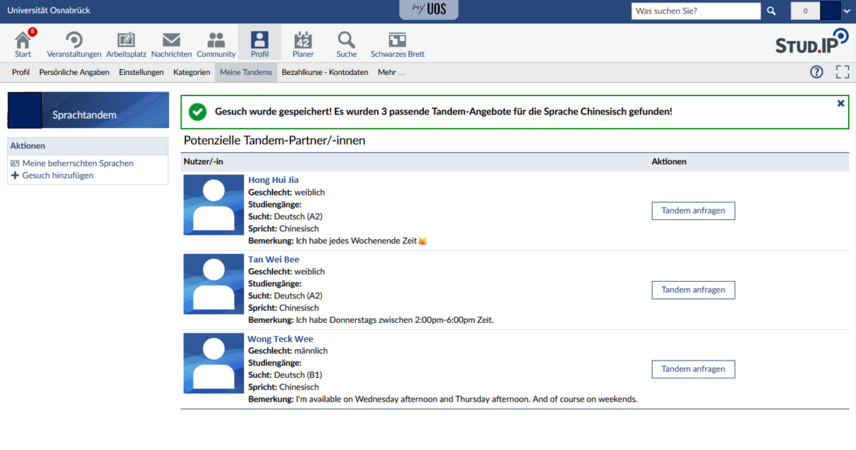Open the Planer calendar icon
The height and width of the screenshot is (450, 856).
click(x=303, y=42)
